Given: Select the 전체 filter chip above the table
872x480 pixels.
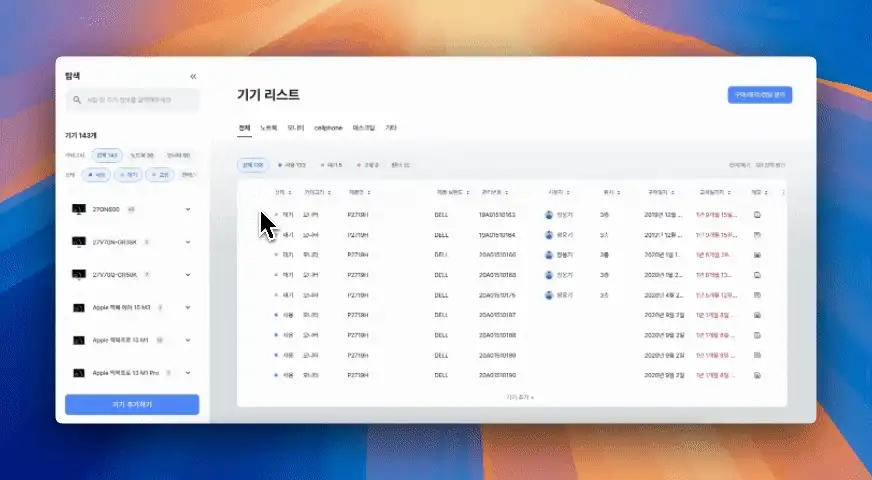Looking at the screenshot, I should coord(252,165).
